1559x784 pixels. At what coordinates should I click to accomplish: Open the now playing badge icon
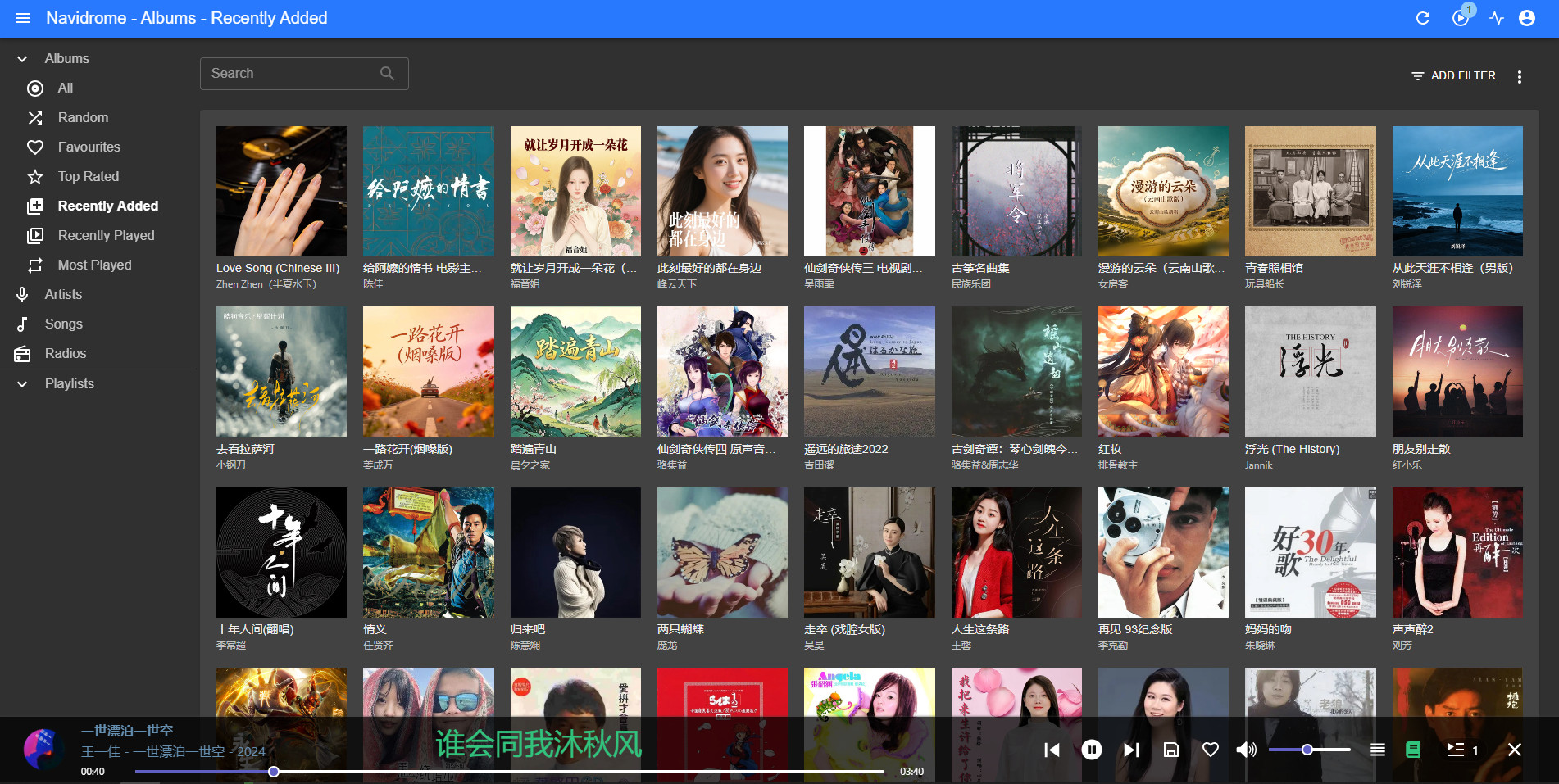(x=1461, y=18)
